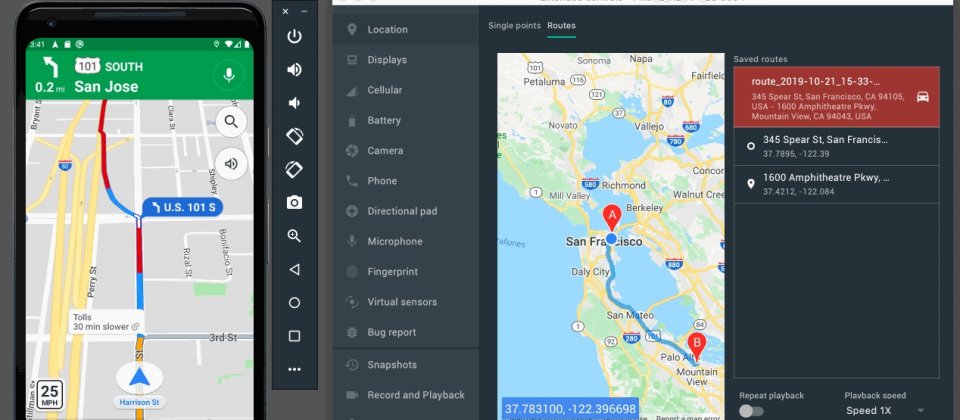Click the Saved routes heading
The image size is (960, 420).
760,59
